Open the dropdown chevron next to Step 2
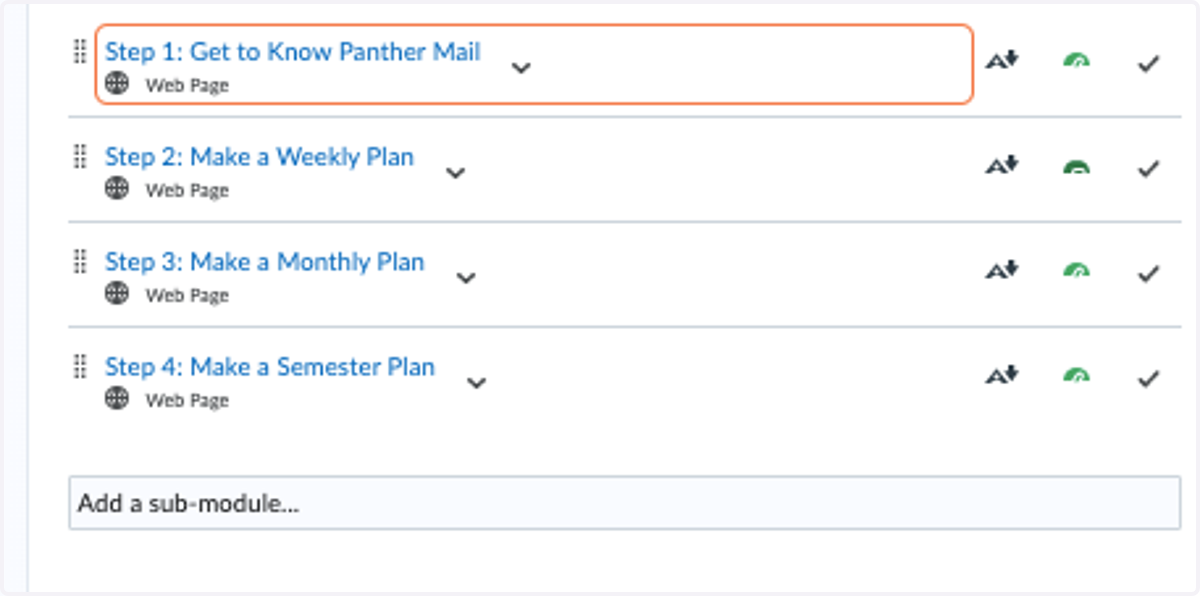This screenshot has width=1200, height=596. [455, 173]
